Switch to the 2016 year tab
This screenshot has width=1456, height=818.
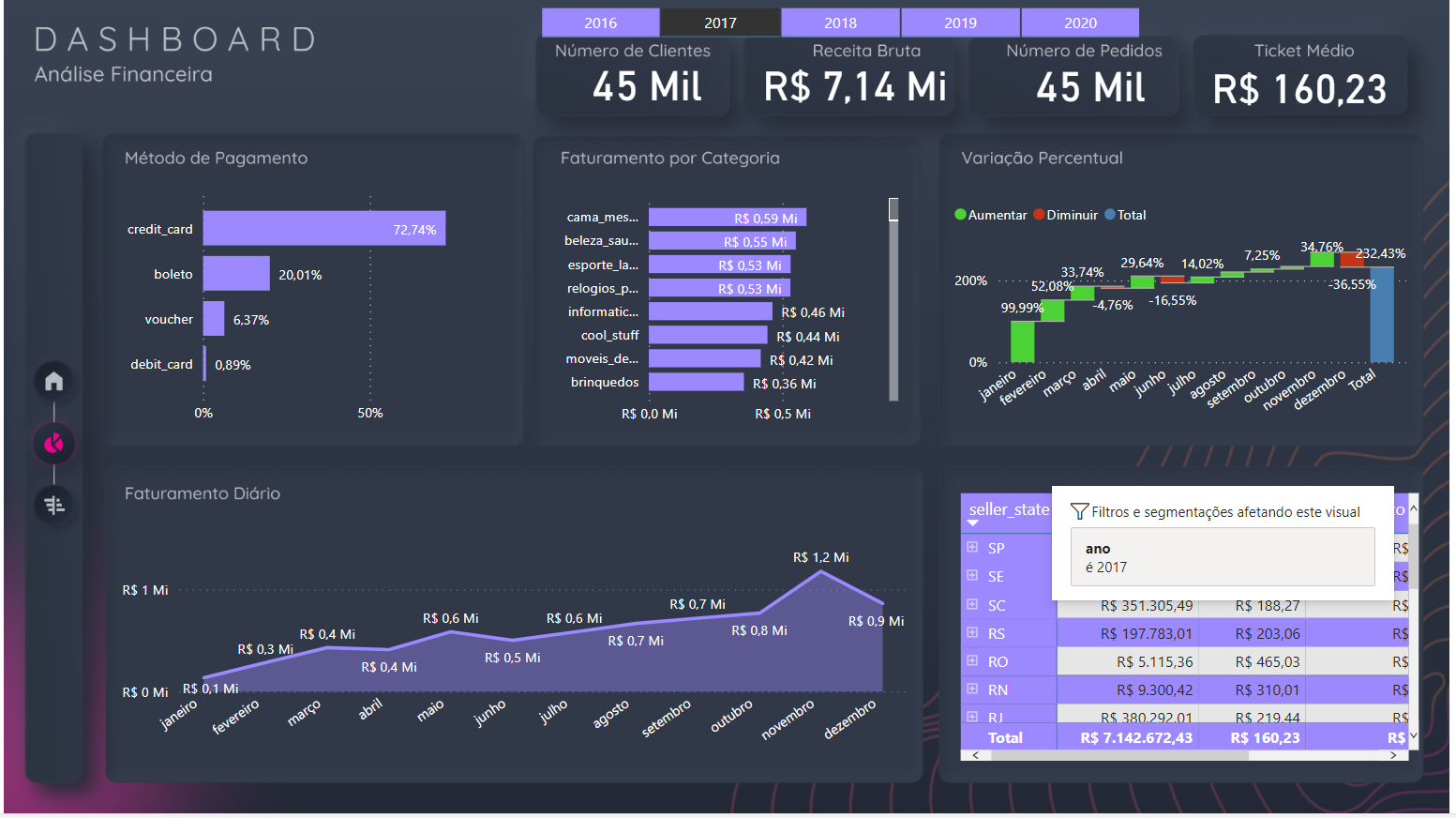pos(600,22)
